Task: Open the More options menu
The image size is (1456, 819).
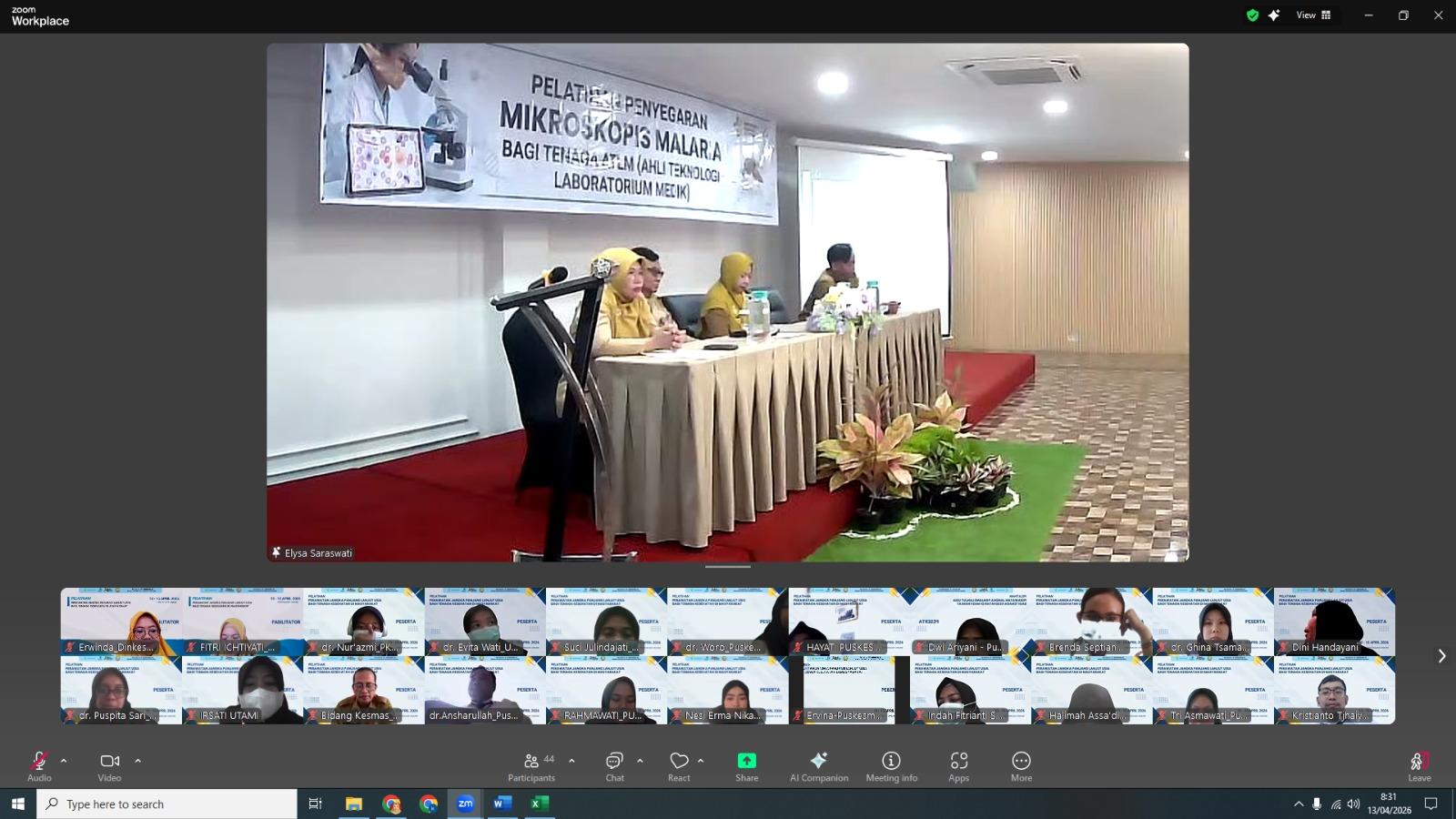Action: 1021,766
